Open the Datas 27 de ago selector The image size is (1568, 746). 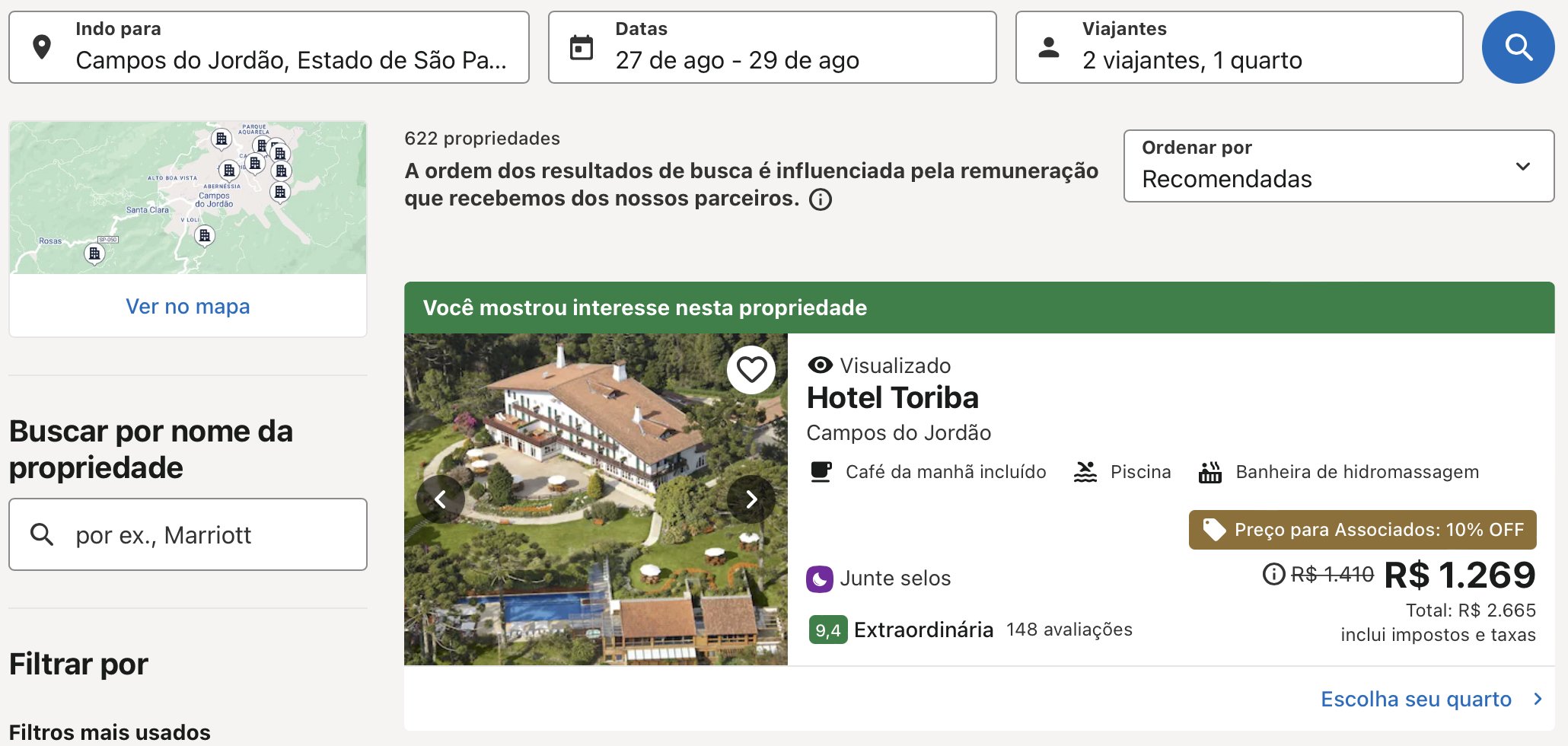tap(772, 47)
